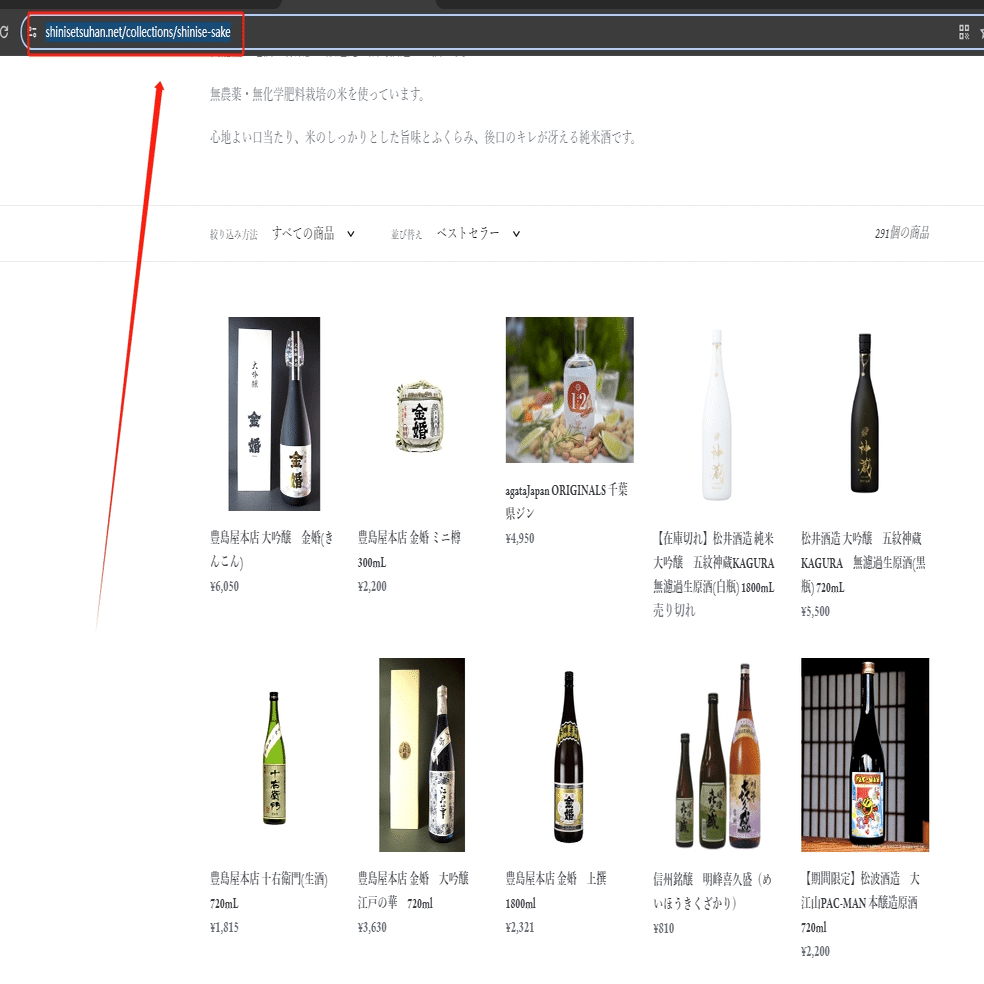This screenshot has width=984, height=984.
Task: Click the 売り切れ sold-out label
Action: coord(674,610)
